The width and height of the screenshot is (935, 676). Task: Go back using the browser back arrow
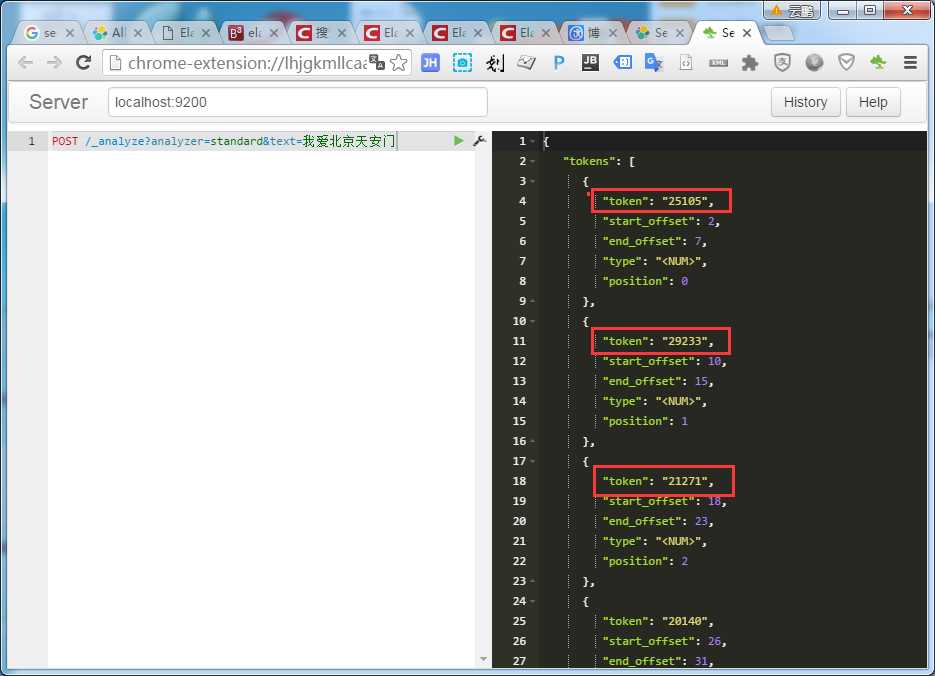(26, 63)
